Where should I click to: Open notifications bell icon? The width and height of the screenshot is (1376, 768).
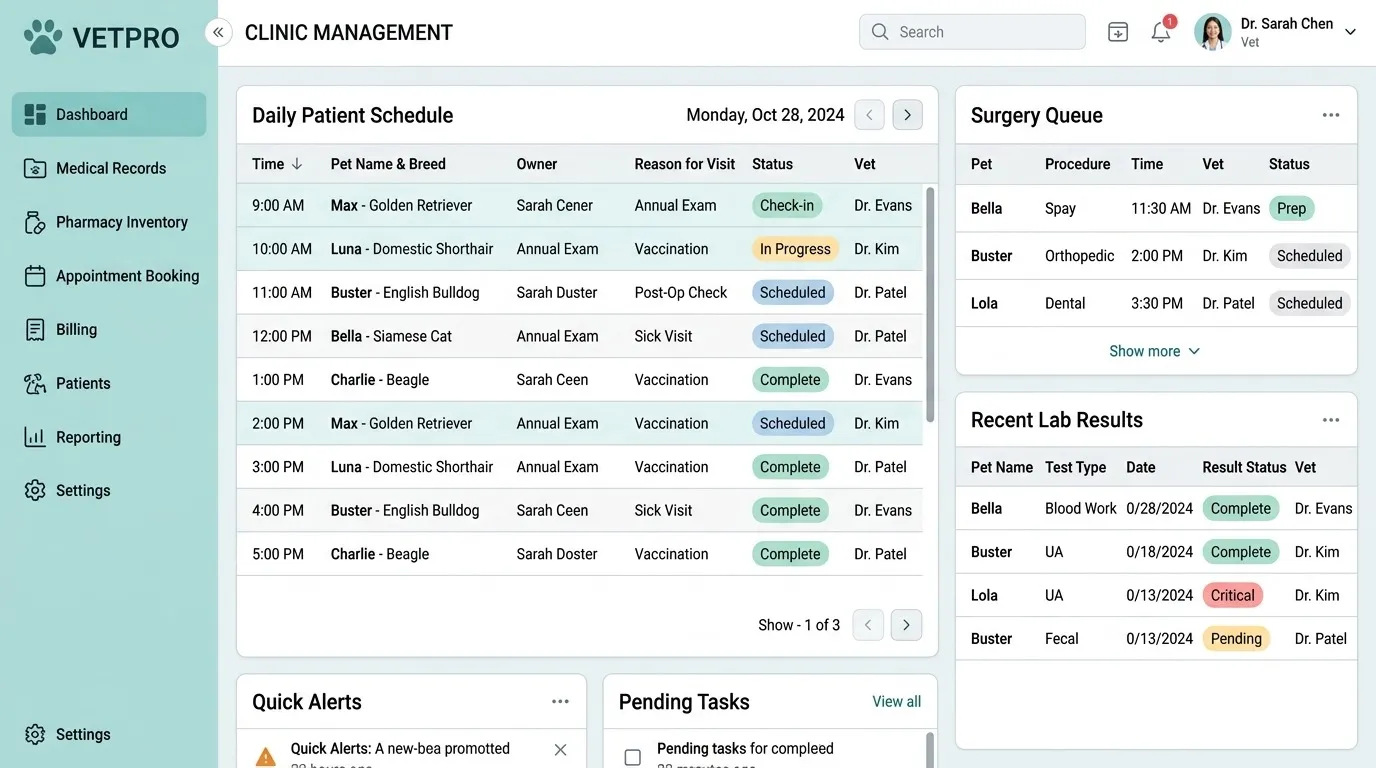(x=1161, y=32)
